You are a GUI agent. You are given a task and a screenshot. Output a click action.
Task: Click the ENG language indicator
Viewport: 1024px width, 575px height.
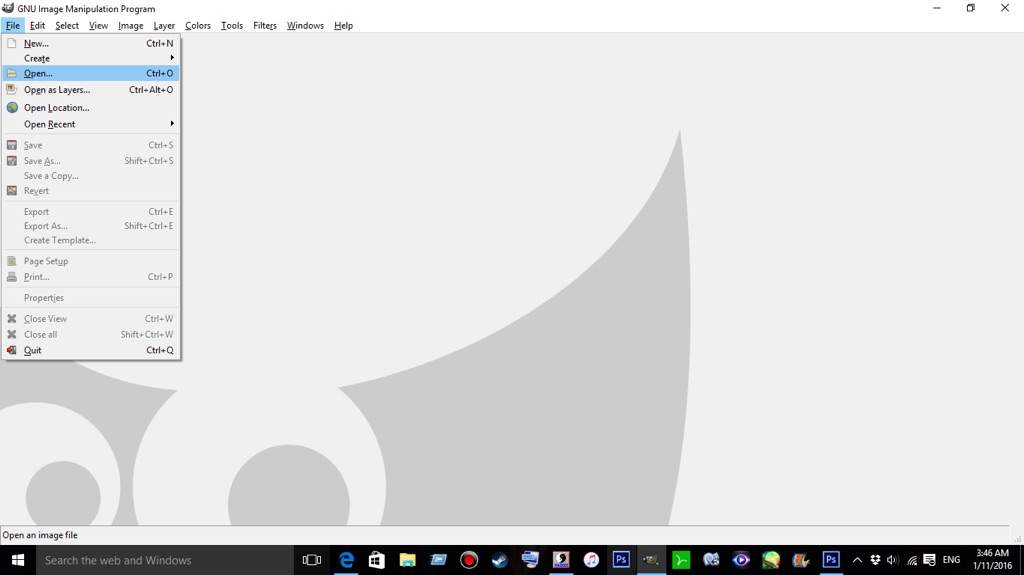point(952,560)
